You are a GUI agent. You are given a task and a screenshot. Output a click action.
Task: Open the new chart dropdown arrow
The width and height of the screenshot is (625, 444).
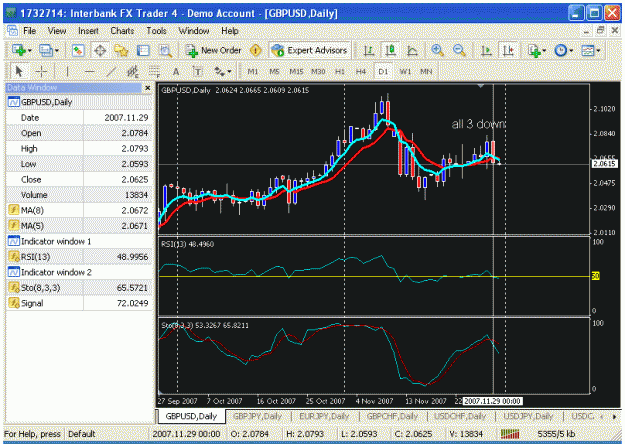pos(30,51)
